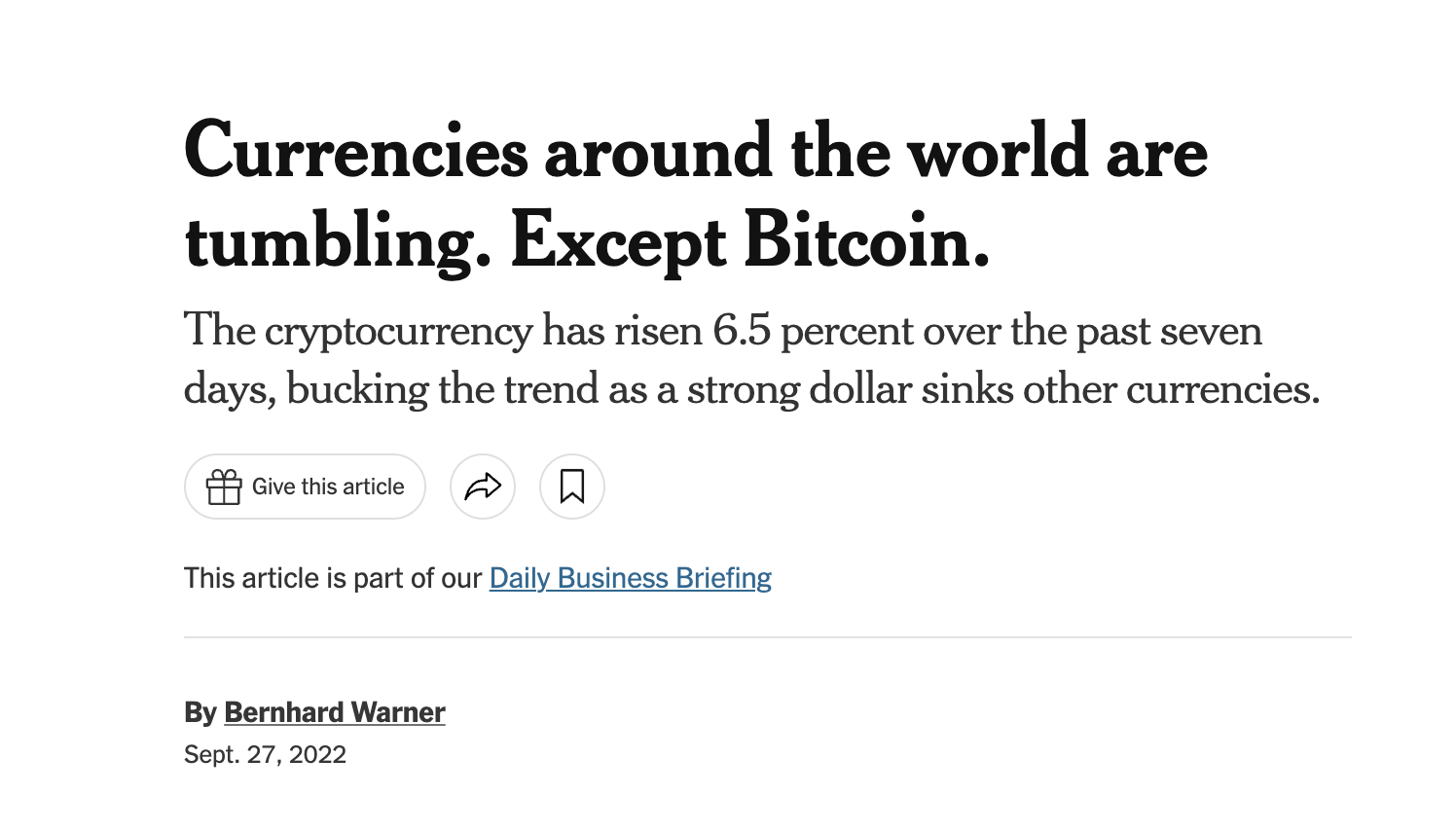Click the sharing arrow button in the toolbar row
The width and height of the screenshot is (1456, 831).
click(483, 487)
